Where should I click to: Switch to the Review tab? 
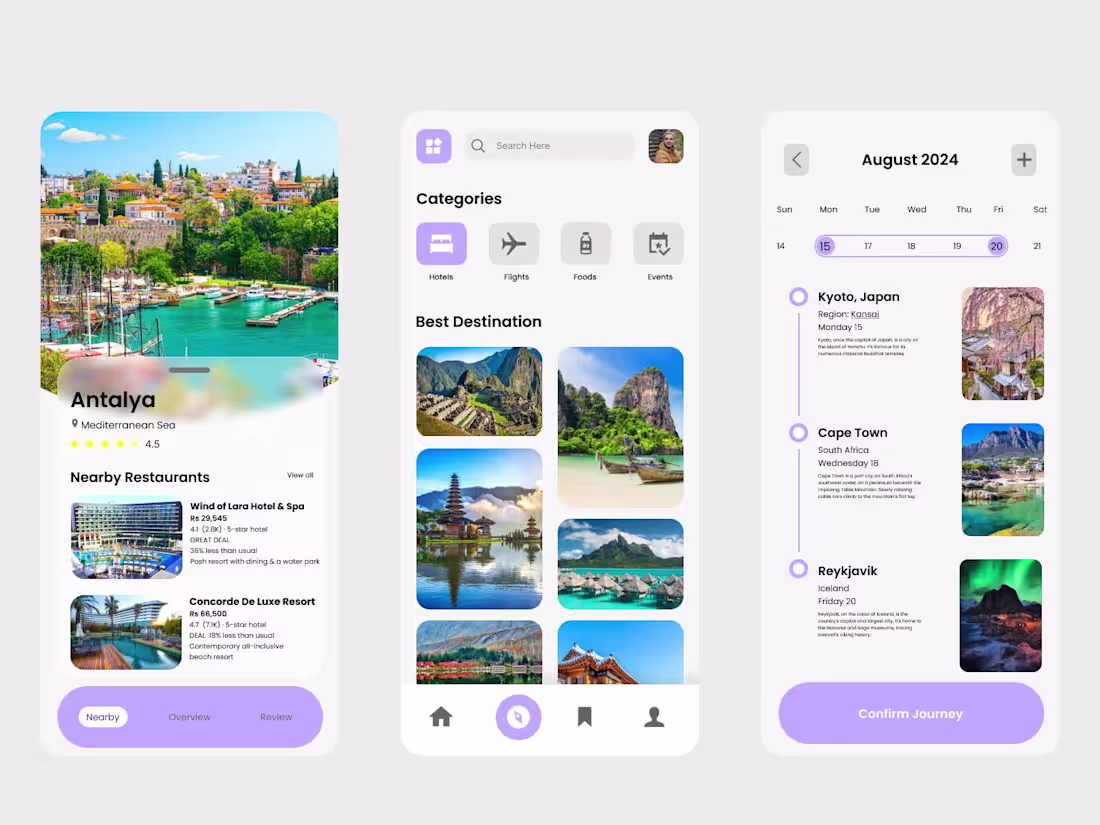pos(276,716)
